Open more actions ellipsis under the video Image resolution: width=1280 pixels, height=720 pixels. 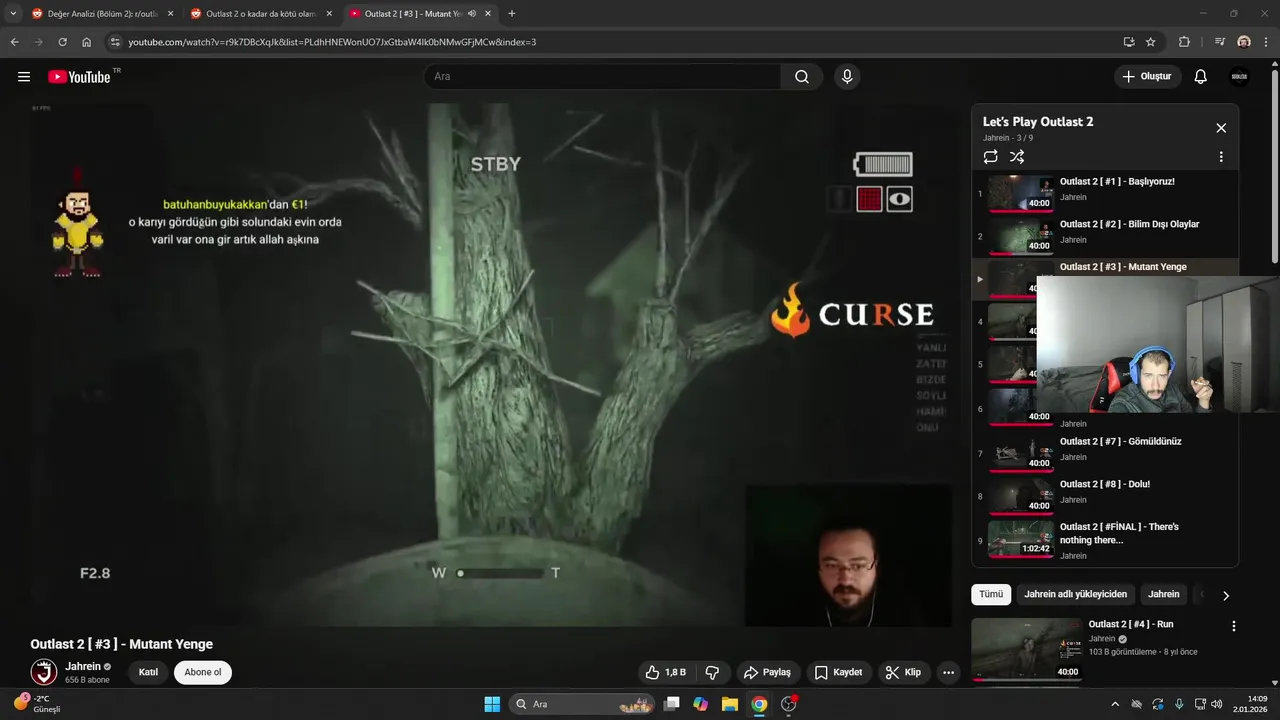pyautogui.click(x=948, y=672)
